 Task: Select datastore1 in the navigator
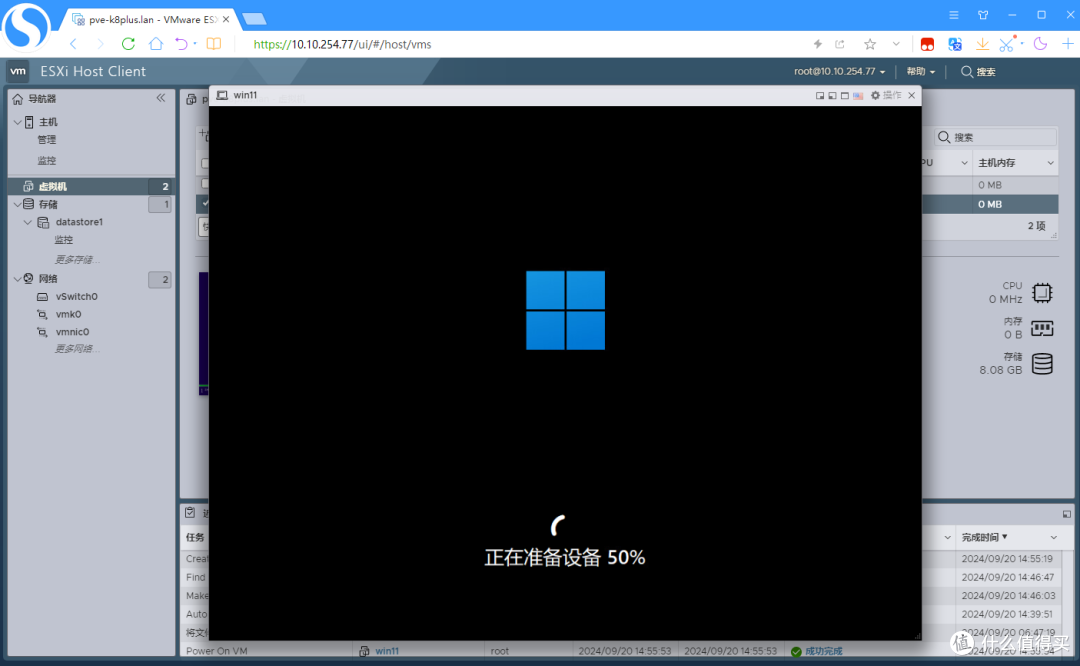click(79, 222)
